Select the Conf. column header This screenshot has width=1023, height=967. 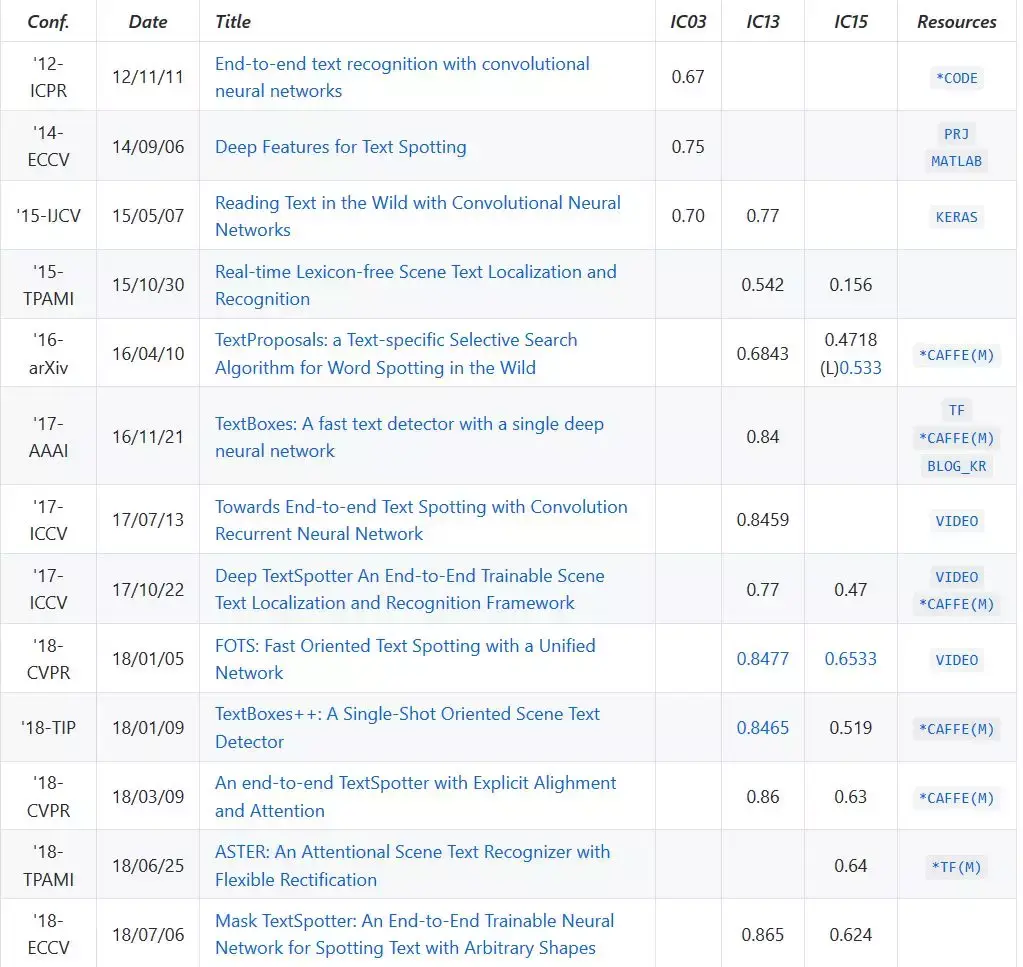pos(48,21)
